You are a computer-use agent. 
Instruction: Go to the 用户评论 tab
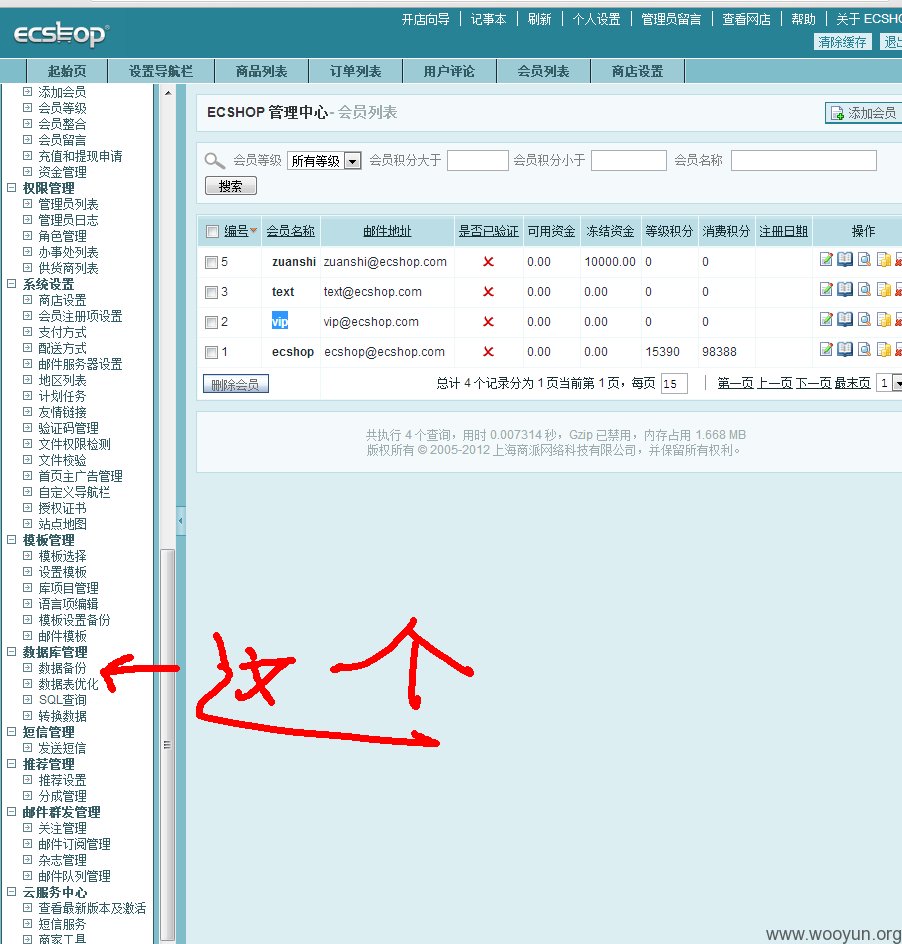[449, 71]
